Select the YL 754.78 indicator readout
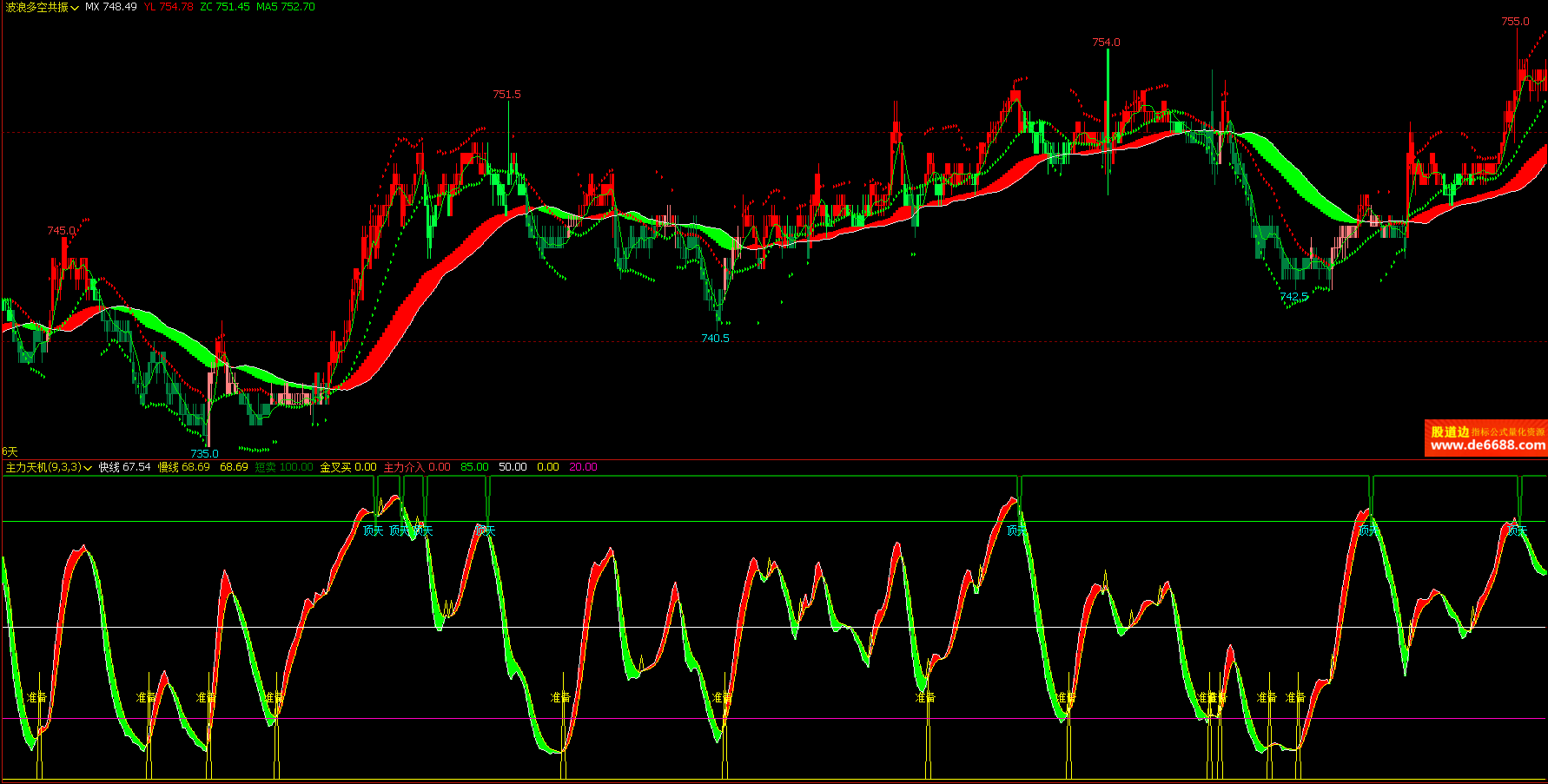This screenshot has width=1548, height=784. tap(169, 7)
